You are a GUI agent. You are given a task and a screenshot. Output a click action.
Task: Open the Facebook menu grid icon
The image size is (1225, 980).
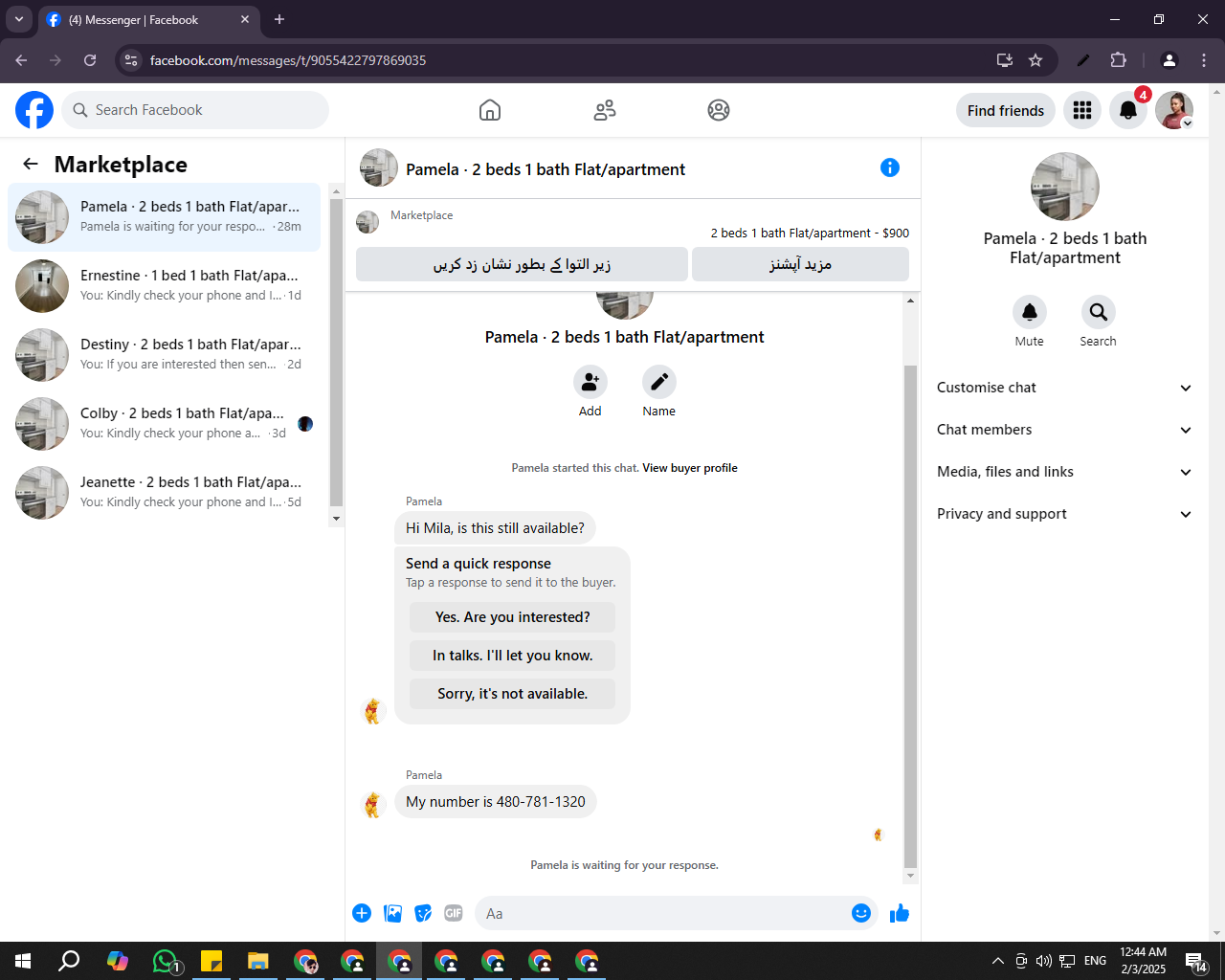click(1082, 110)
